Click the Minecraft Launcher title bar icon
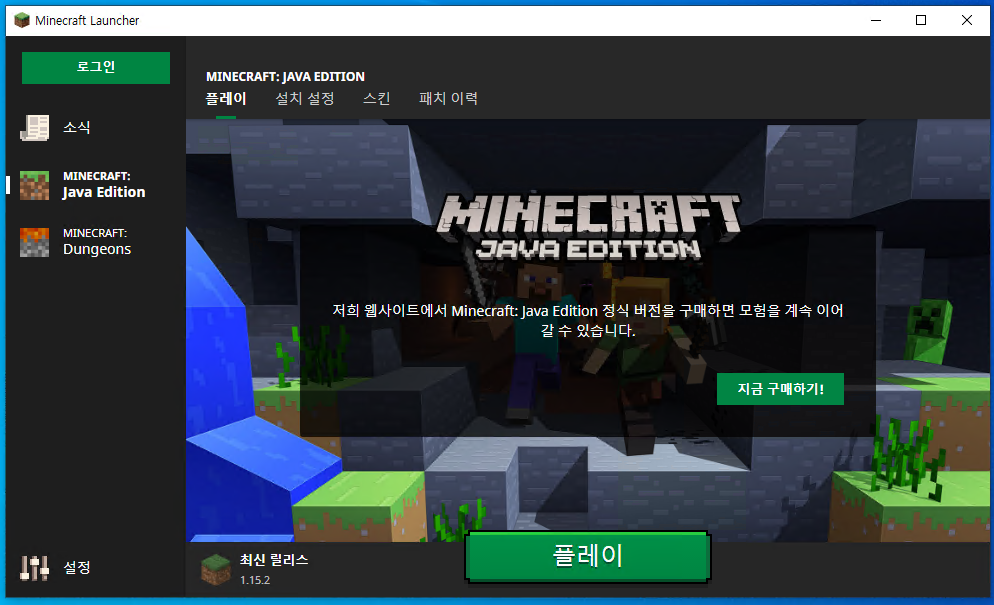 (22, 20)
